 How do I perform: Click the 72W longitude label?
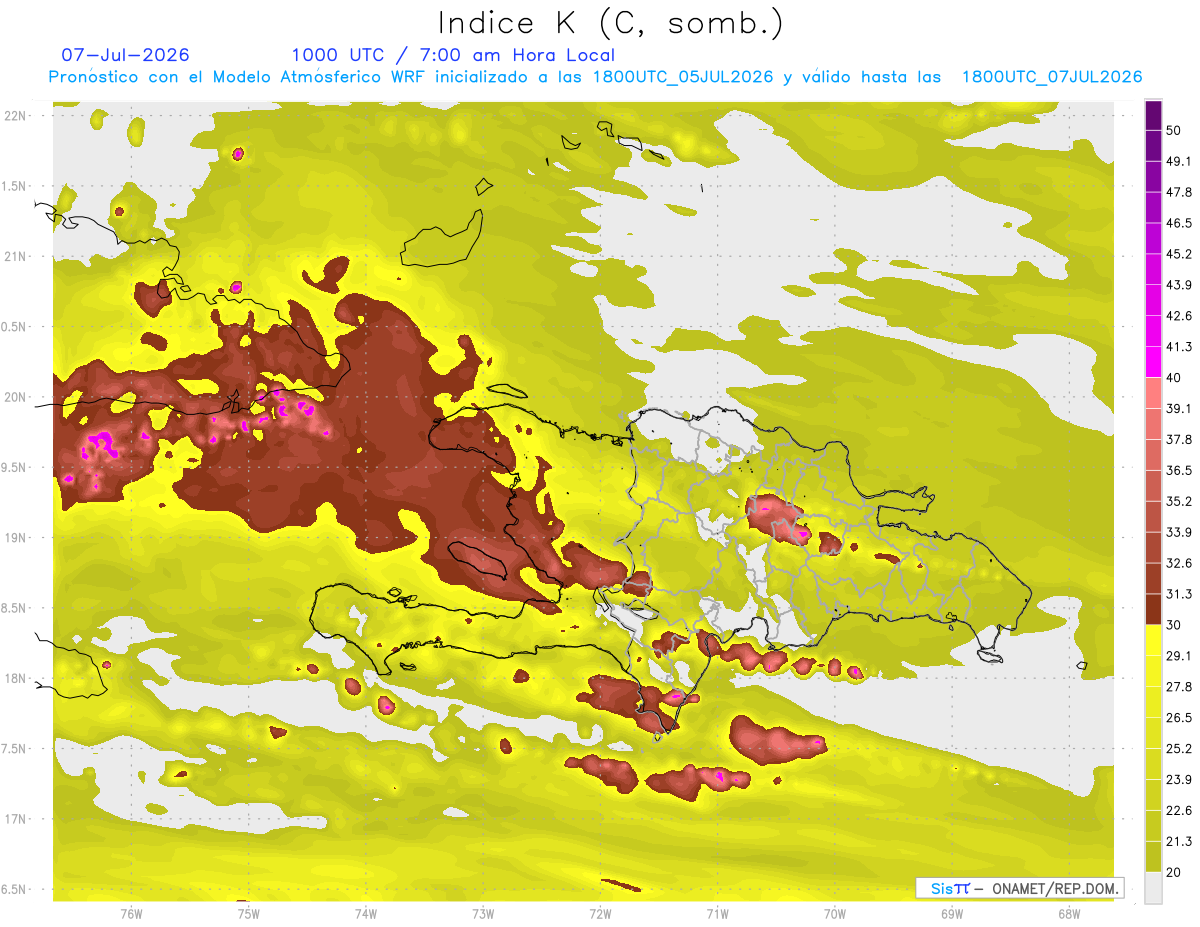click(600, 913)
